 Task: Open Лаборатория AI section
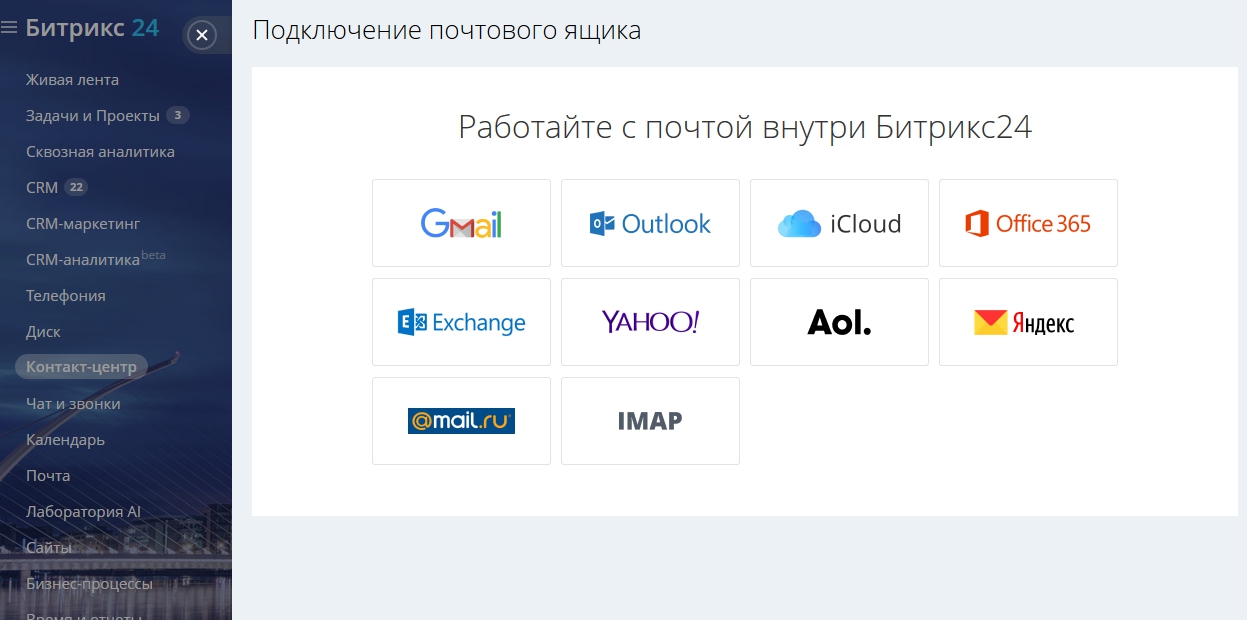coord(83,512)
